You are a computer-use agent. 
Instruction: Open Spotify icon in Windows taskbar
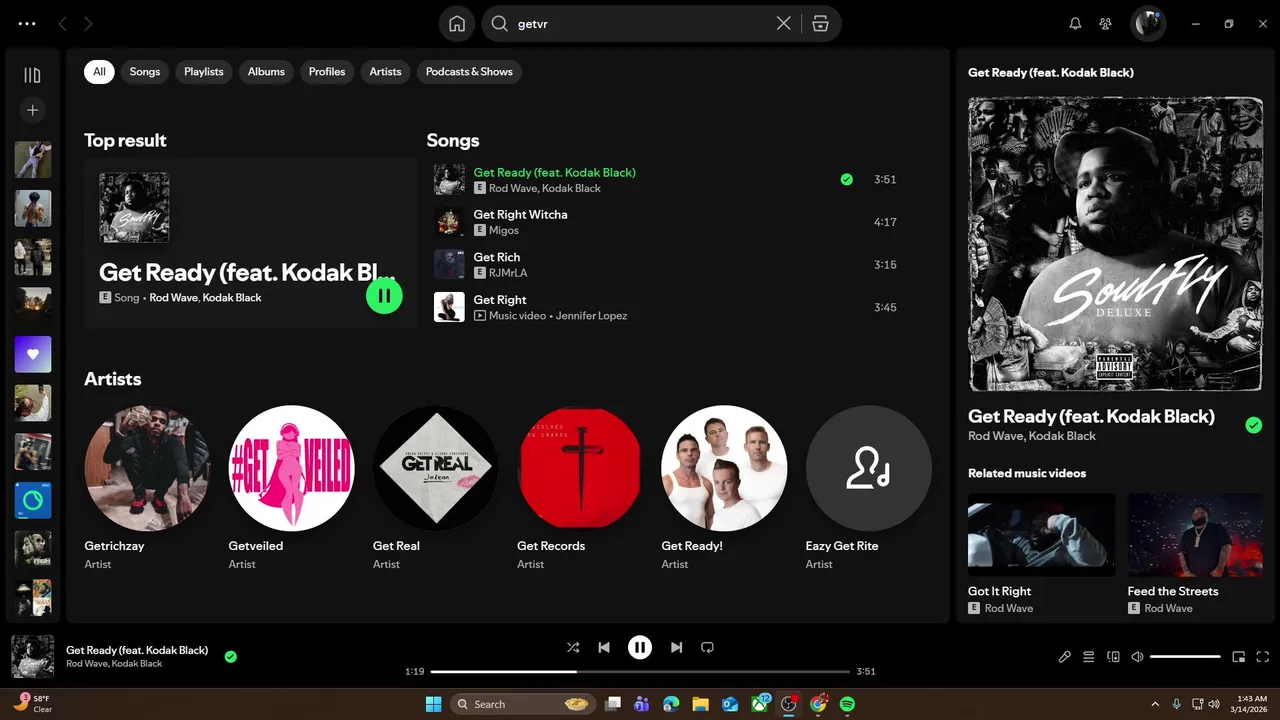tap(847, 704)
